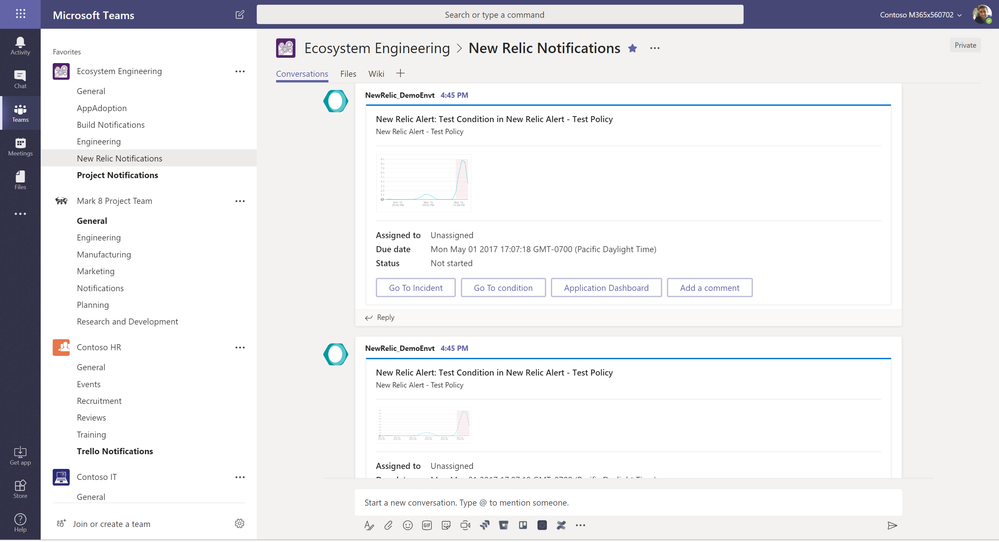Open team management settings gear
999x542 pixels.
tap(240, 524)
